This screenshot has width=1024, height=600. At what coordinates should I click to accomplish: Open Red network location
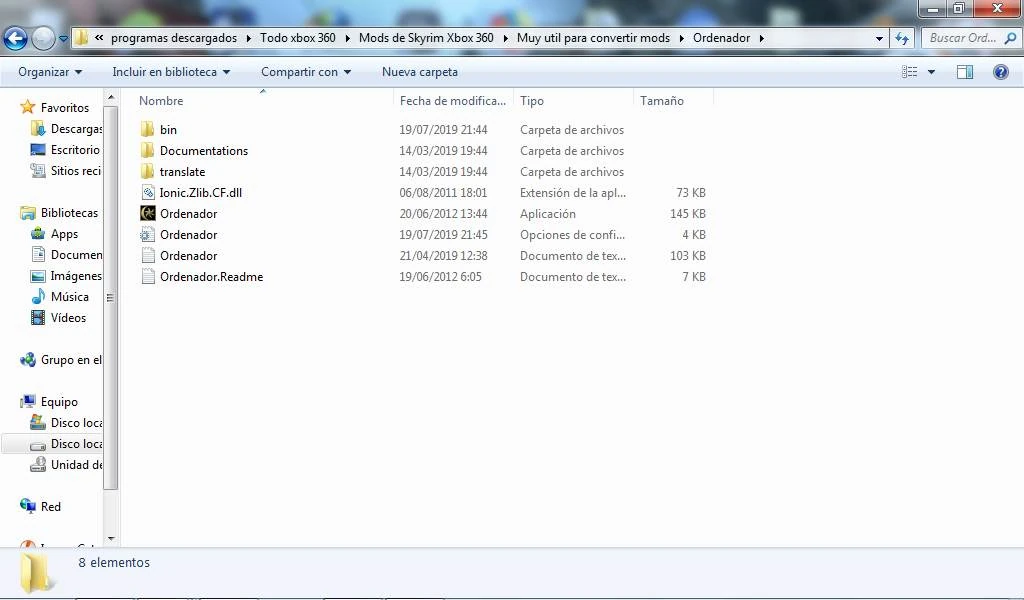pyautogui.click(x=40, y=506)
